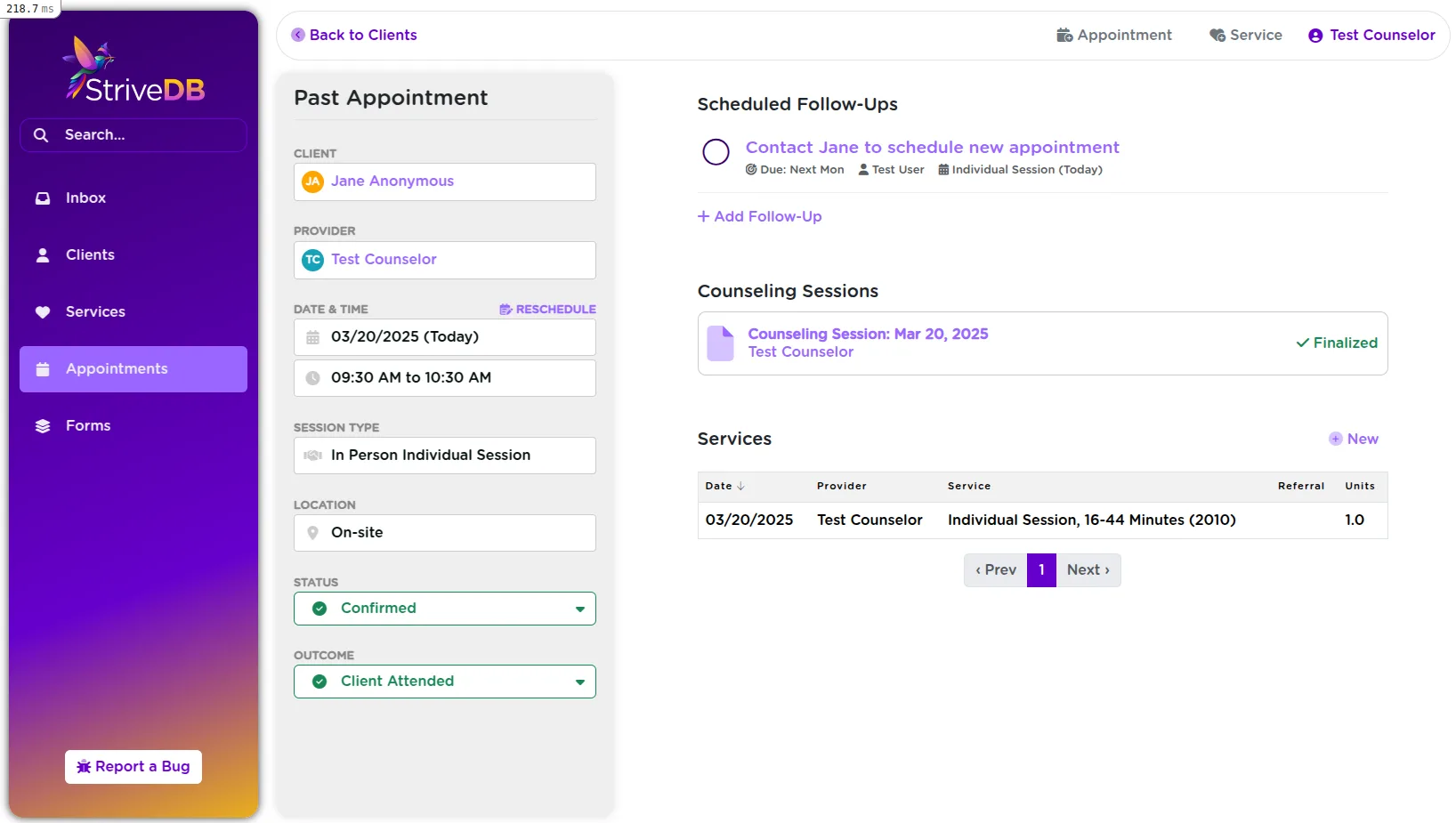1456x823 pixels.
Task: Open Services via the heart icon
Action: (42, 311)
